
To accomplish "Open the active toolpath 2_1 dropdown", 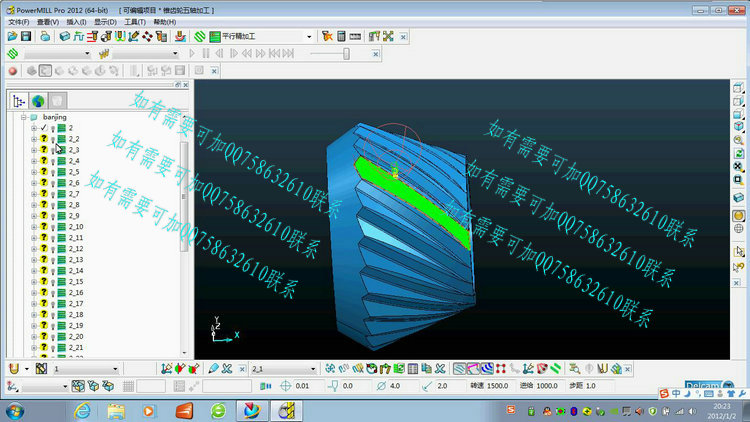I will click(x=313, y=369).
